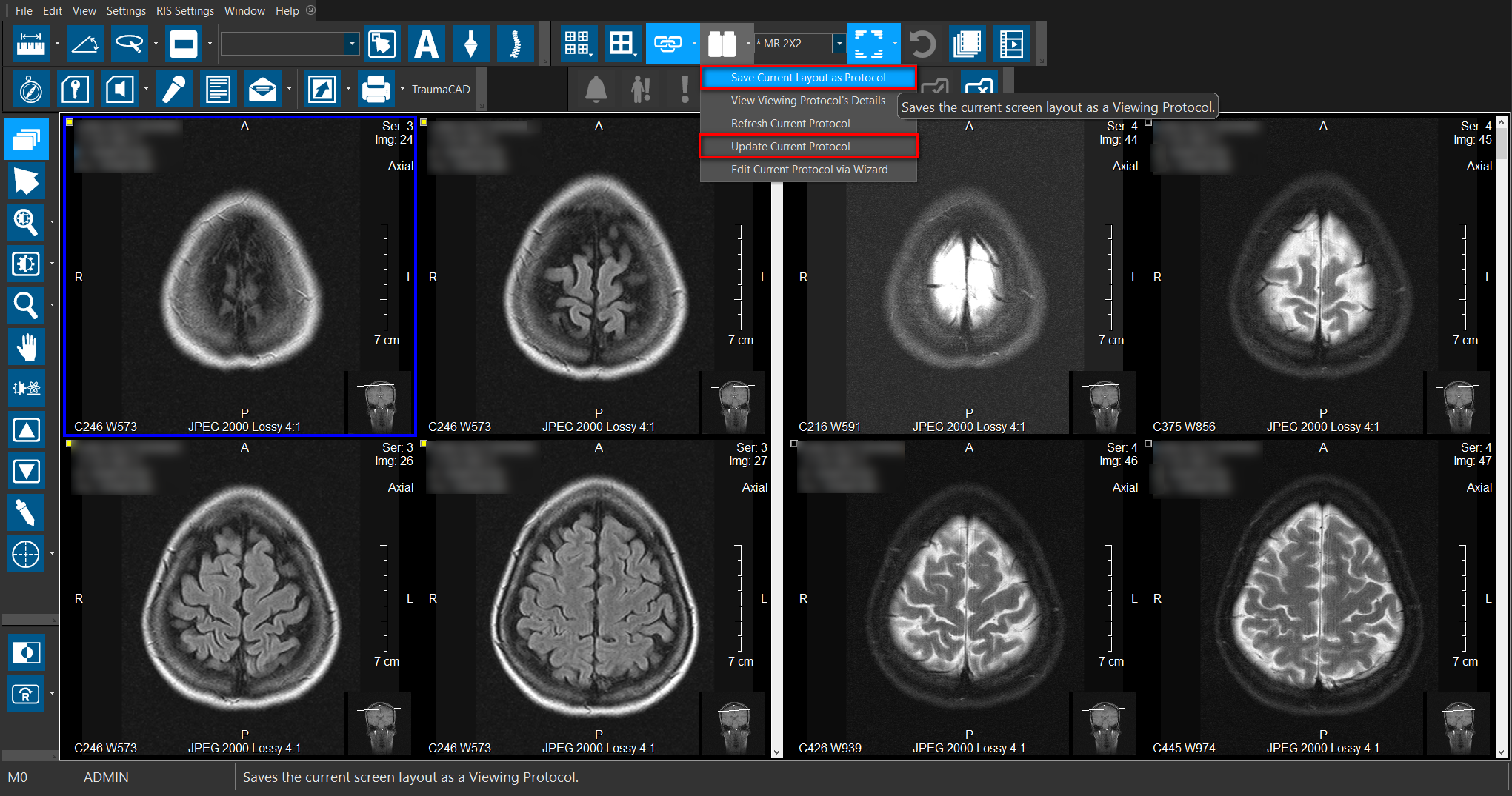Image resolution: width=1512 pixels, height=796 pixels.
Task: Click the microphone dictation icon
Action: 173,90
